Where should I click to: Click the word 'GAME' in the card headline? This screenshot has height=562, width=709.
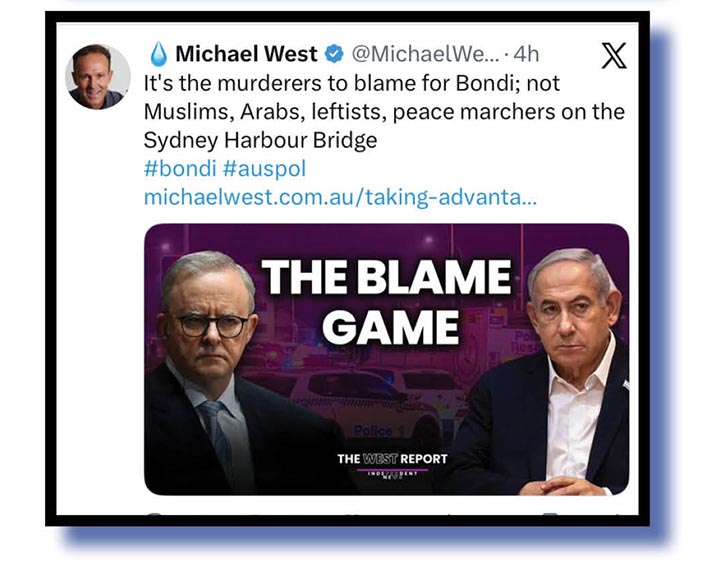(x=391, y=328)
